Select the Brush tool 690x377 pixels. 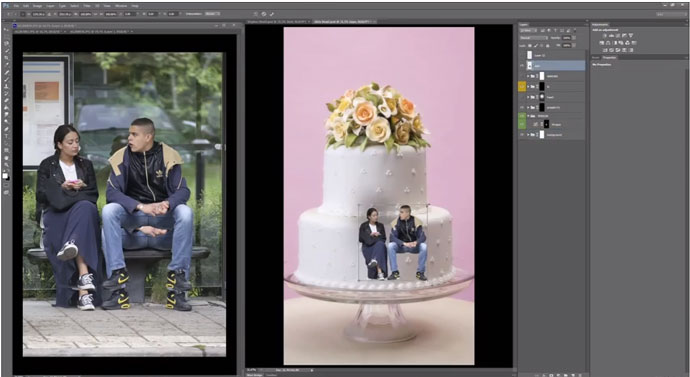[6, 80]
